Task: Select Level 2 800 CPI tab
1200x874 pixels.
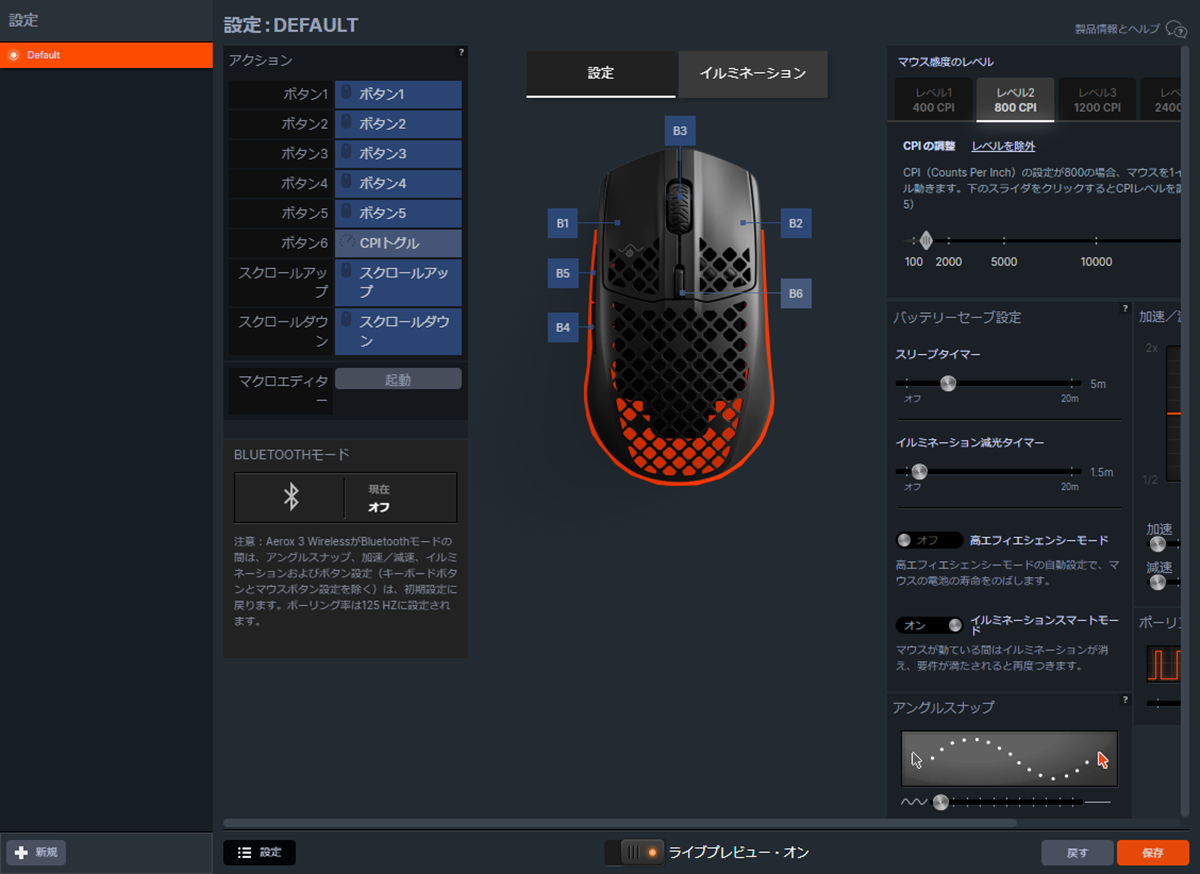Action: point(1015,99)
